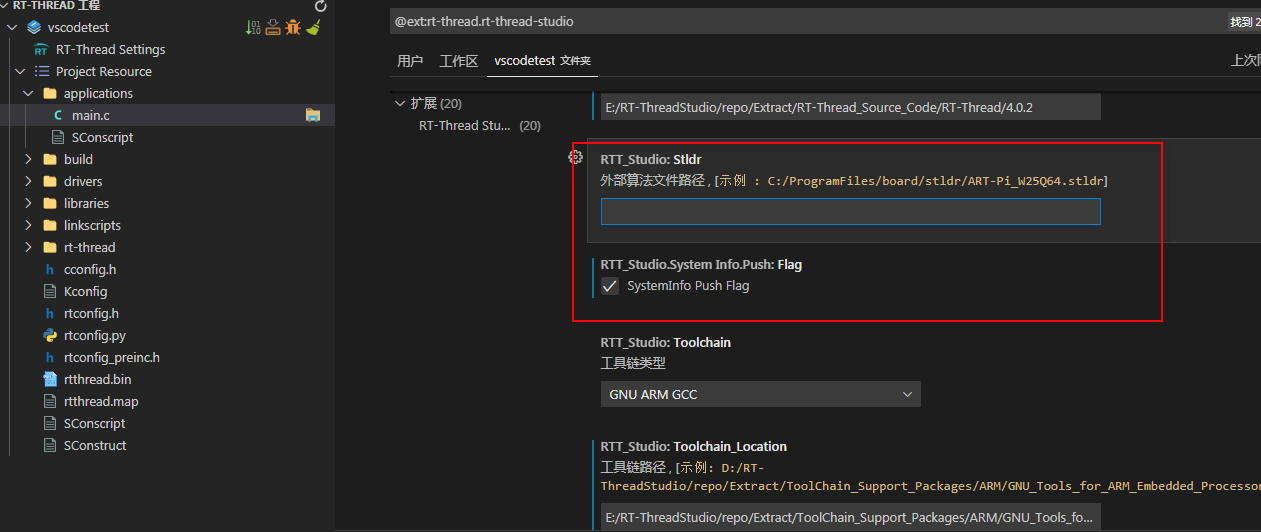Click the 找到 results count badge
This screenshot has height=532, width=1261.
click(x=1244, y=21)
